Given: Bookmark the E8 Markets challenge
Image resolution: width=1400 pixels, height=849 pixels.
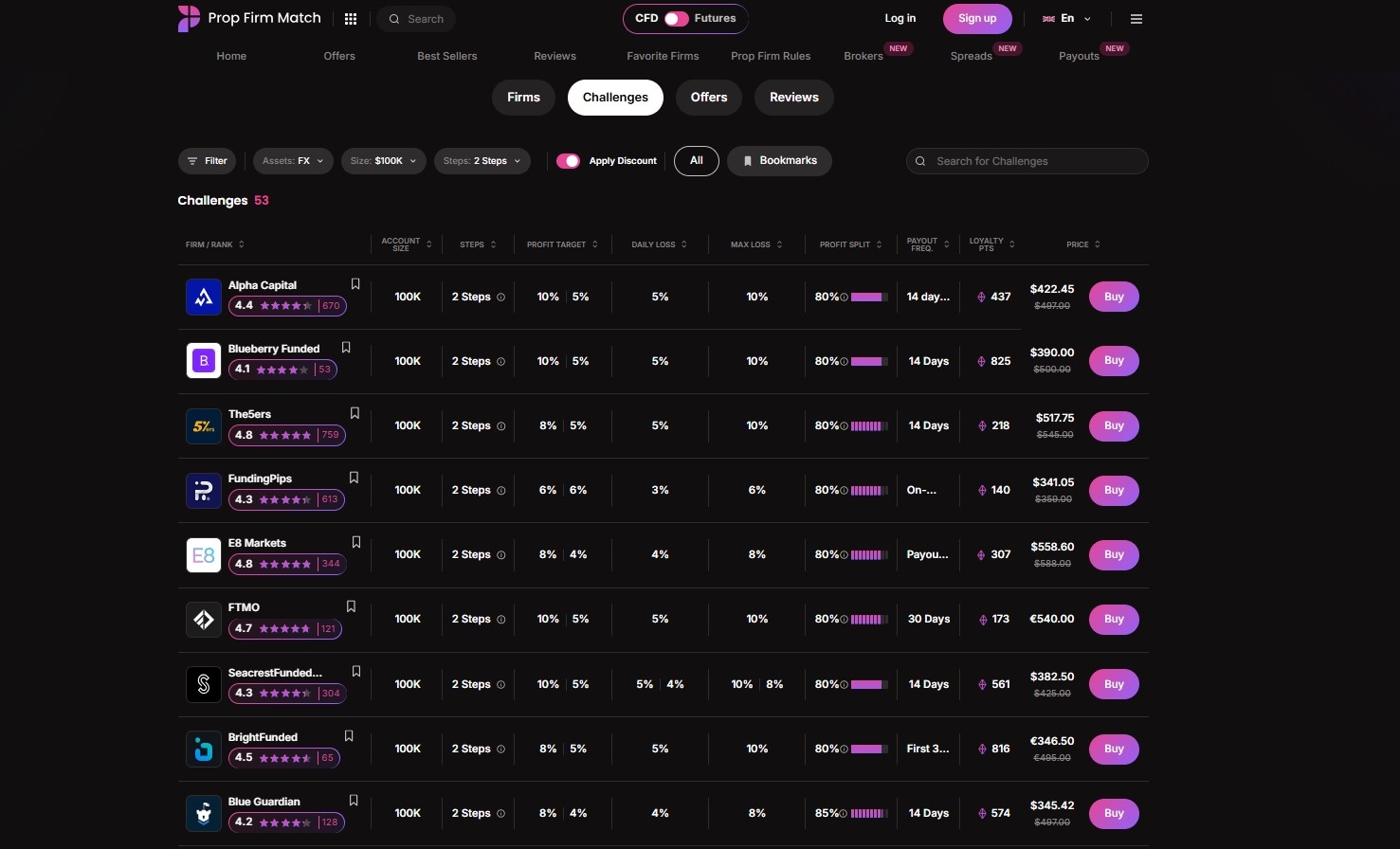Looking at the screenshot, I should [356, 542].
